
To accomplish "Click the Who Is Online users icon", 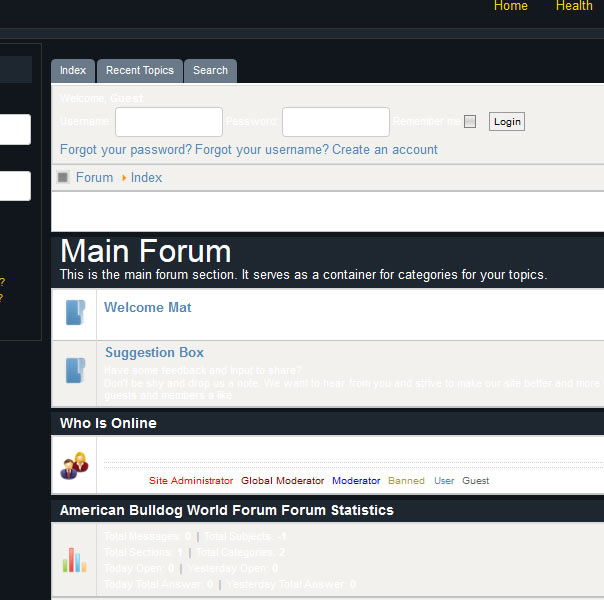I will coord(74,466).
